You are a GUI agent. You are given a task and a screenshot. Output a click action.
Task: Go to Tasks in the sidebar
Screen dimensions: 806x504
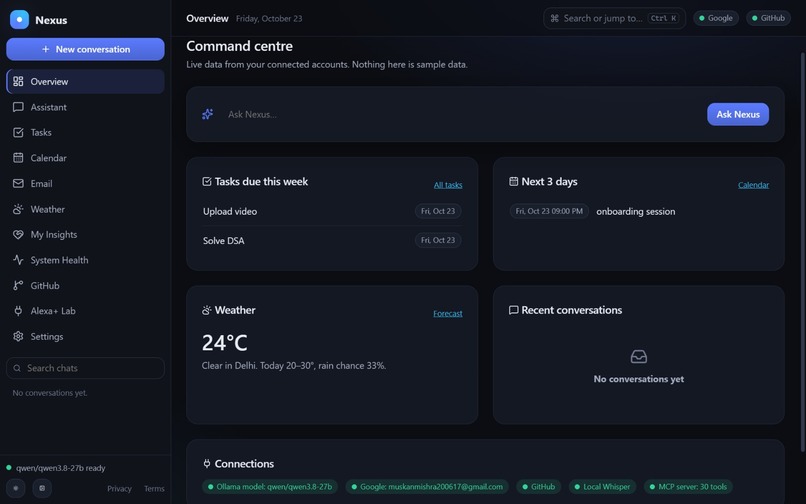pos(85,133)
